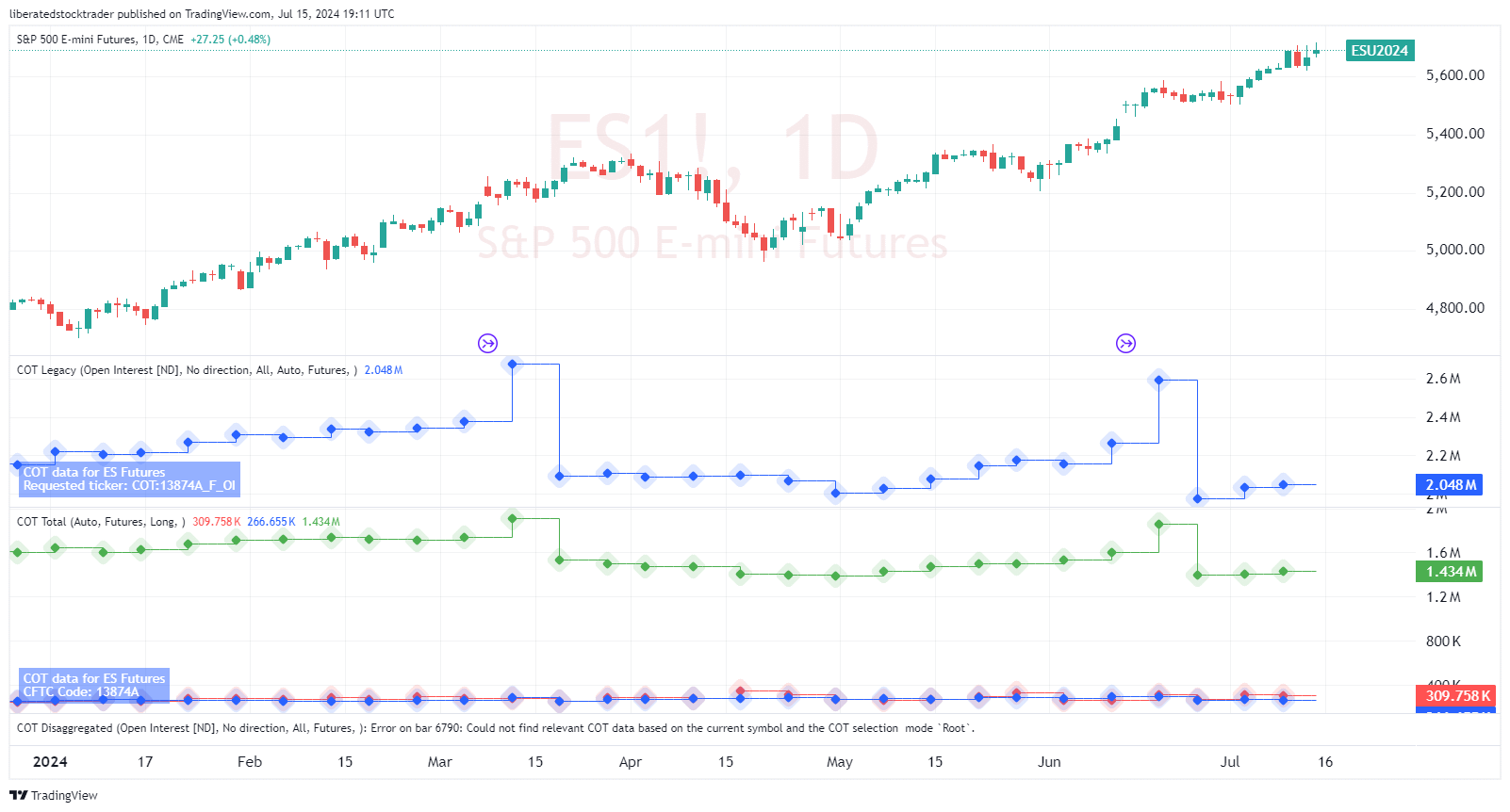Click the ESU2024 contract label

[1380, 51]
